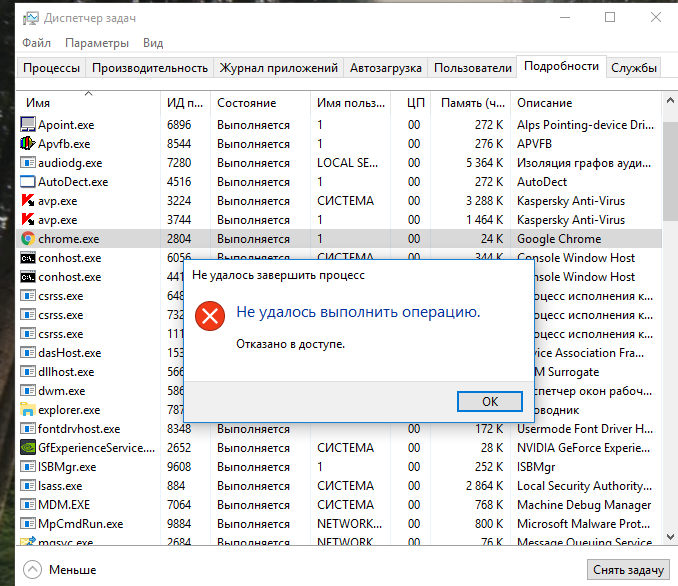Switch to the Автозагрузка tab
Viewport: 678px width, 586px height.
pos(385,68)
